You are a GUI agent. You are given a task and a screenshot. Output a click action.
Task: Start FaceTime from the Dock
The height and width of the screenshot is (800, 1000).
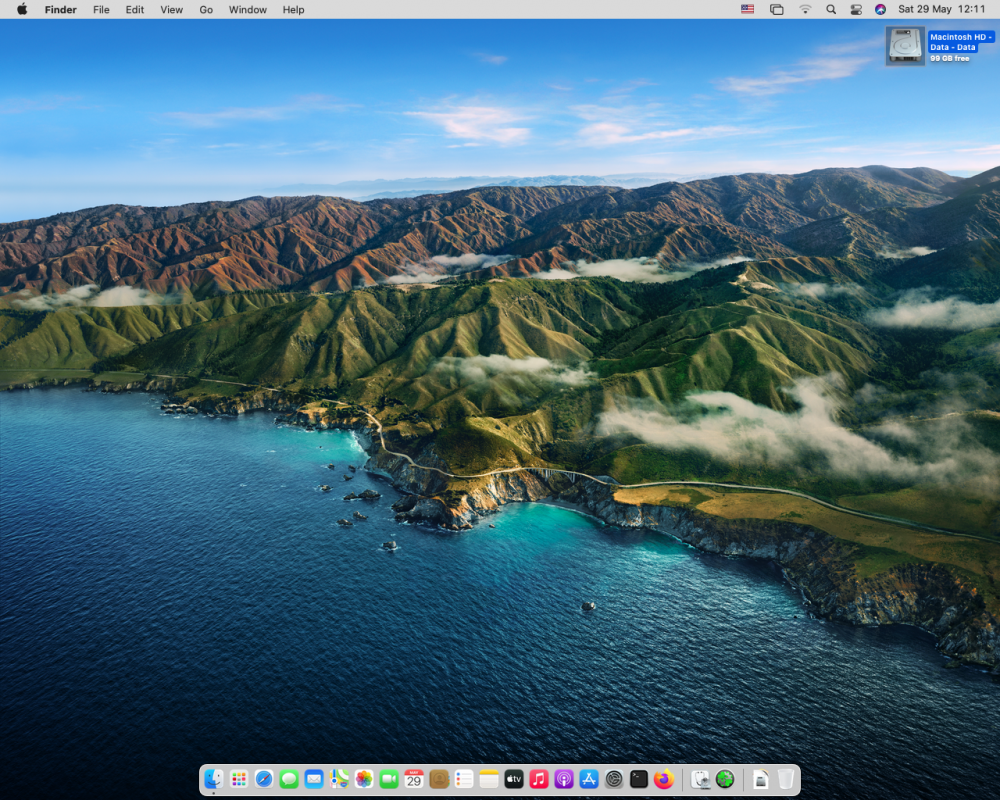389,779
